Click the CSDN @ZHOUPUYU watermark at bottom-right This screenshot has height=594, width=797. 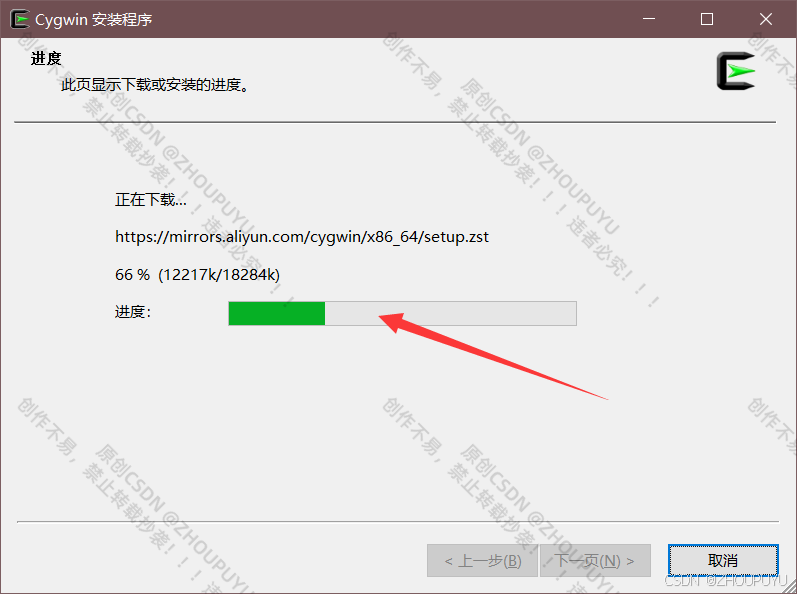726,580
